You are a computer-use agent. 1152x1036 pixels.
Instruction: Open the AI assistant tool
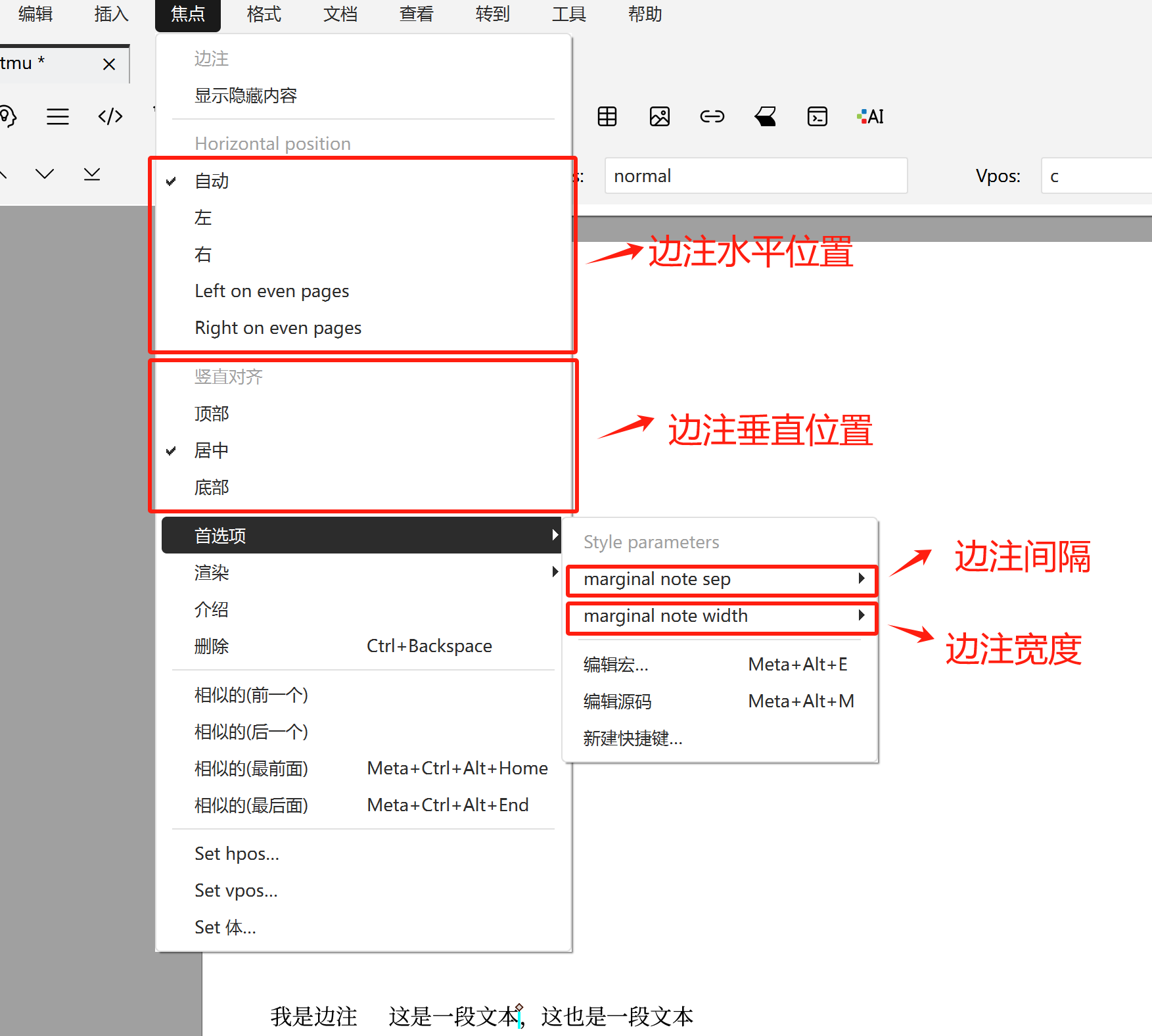871,117
